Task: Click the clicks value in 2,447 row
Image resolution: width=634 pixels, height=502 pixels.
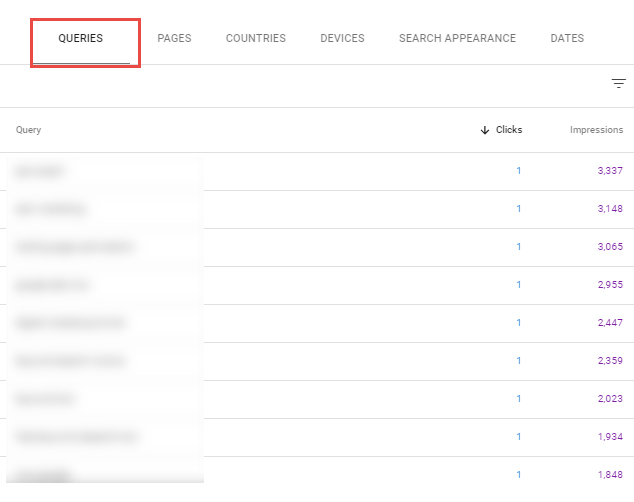Action: point(519,323)
